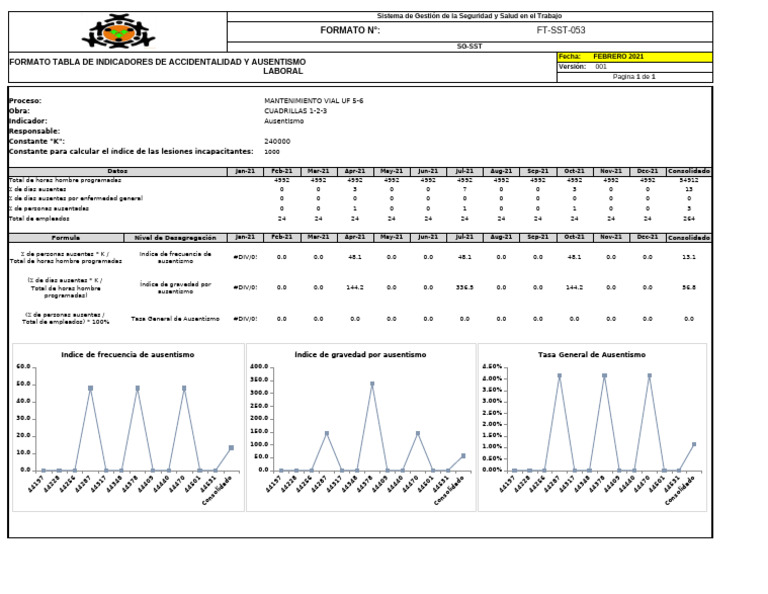This screenshot has height=594, width=768.
Task: Click the Jan-21 #DIV/0! frequency index cell
Action: (x=245, y=257)
